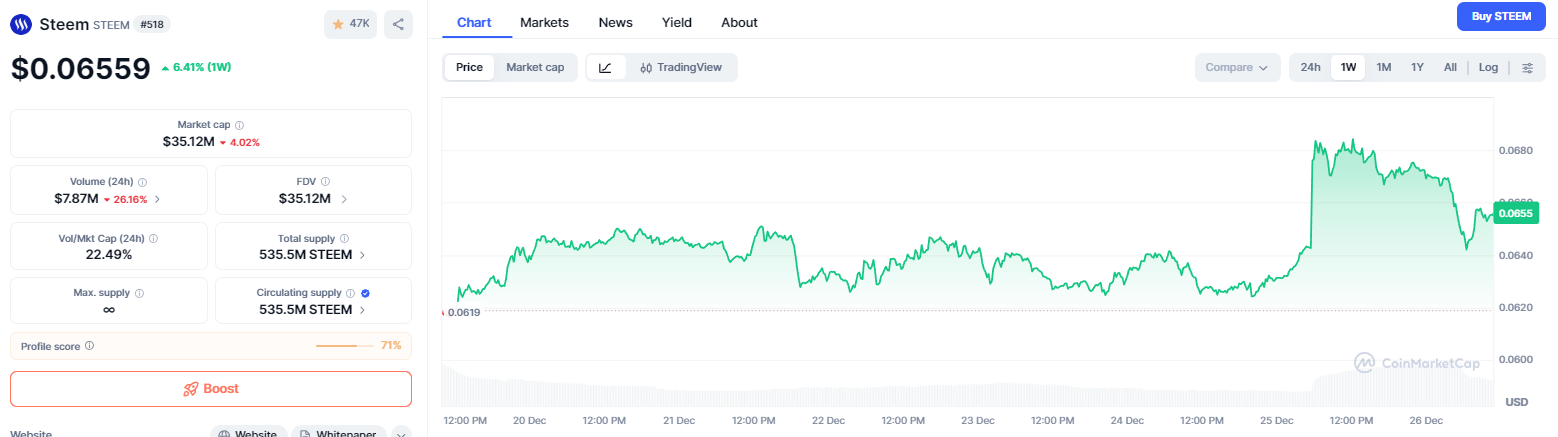Expand the Volume (24h) details chevron
The image size is (1558, 437).
[157, 199]
